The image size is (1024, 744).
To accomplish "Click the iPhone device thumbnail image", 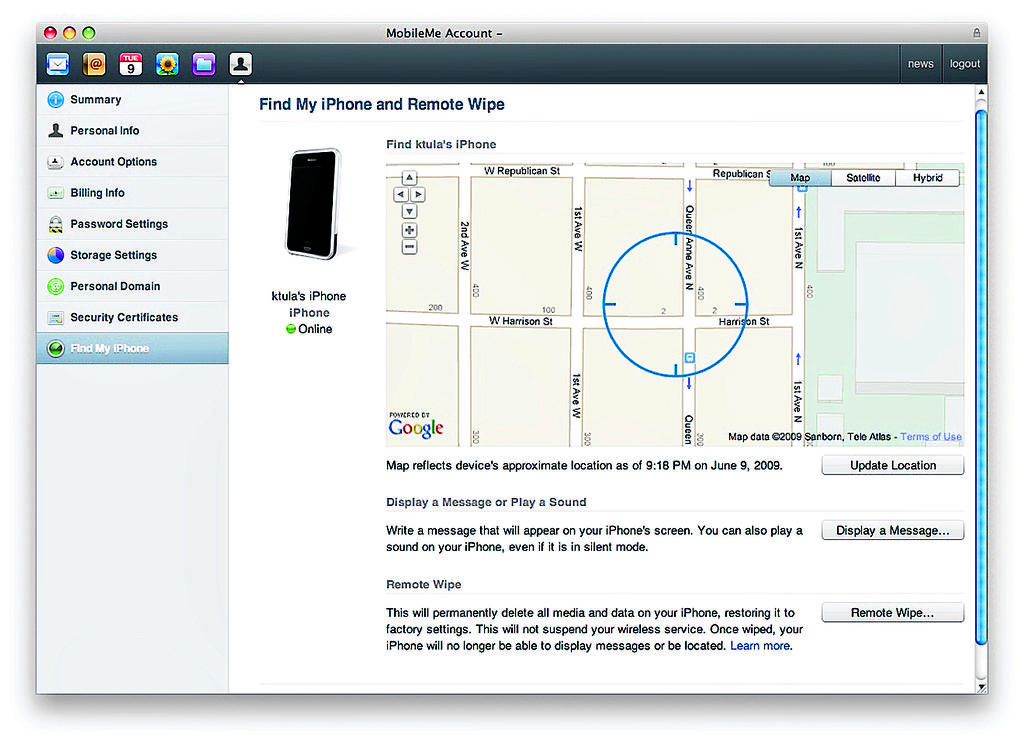I will point(313,204).
